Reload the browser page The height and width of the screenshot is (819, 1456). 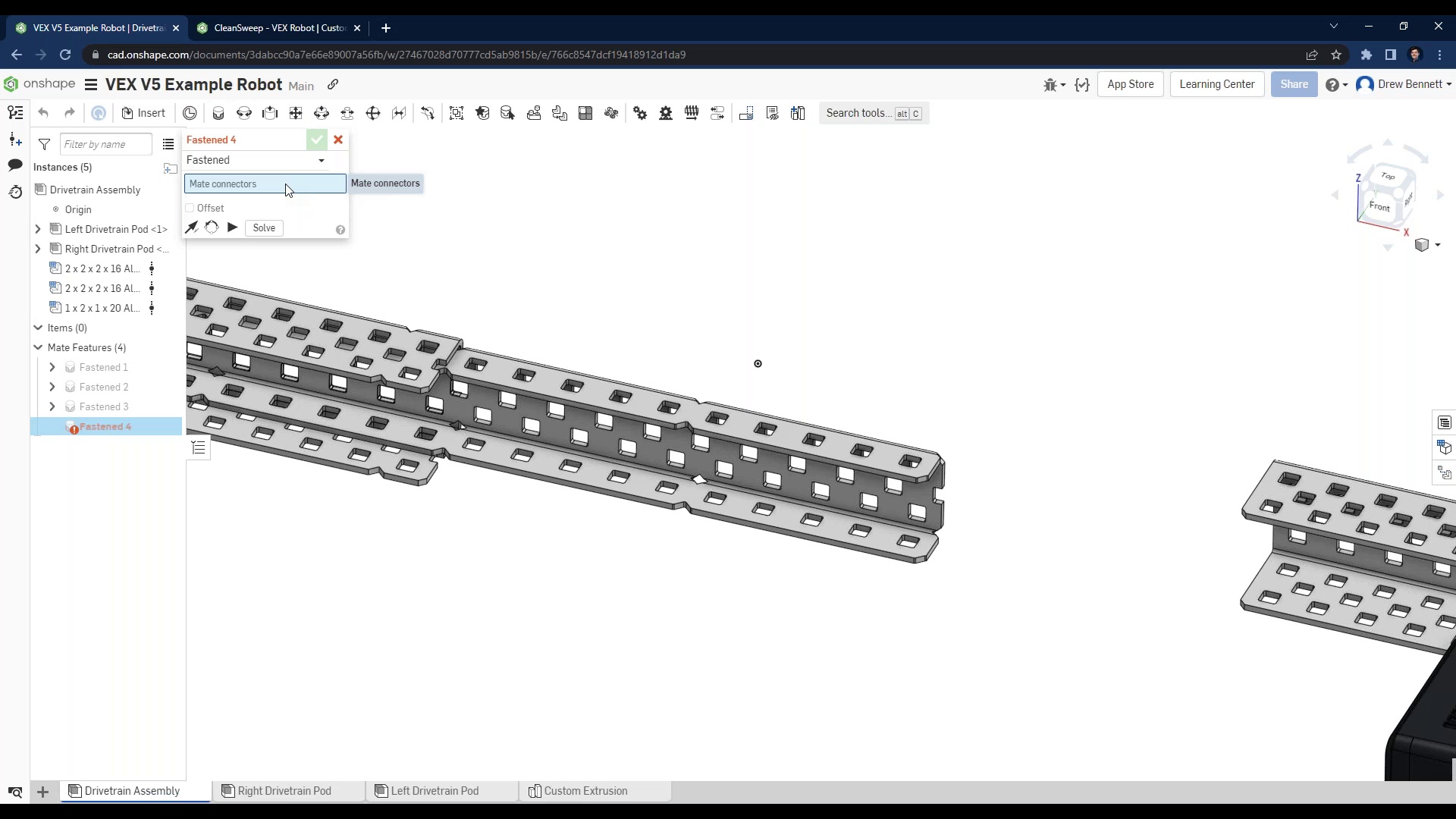point(65,55)
